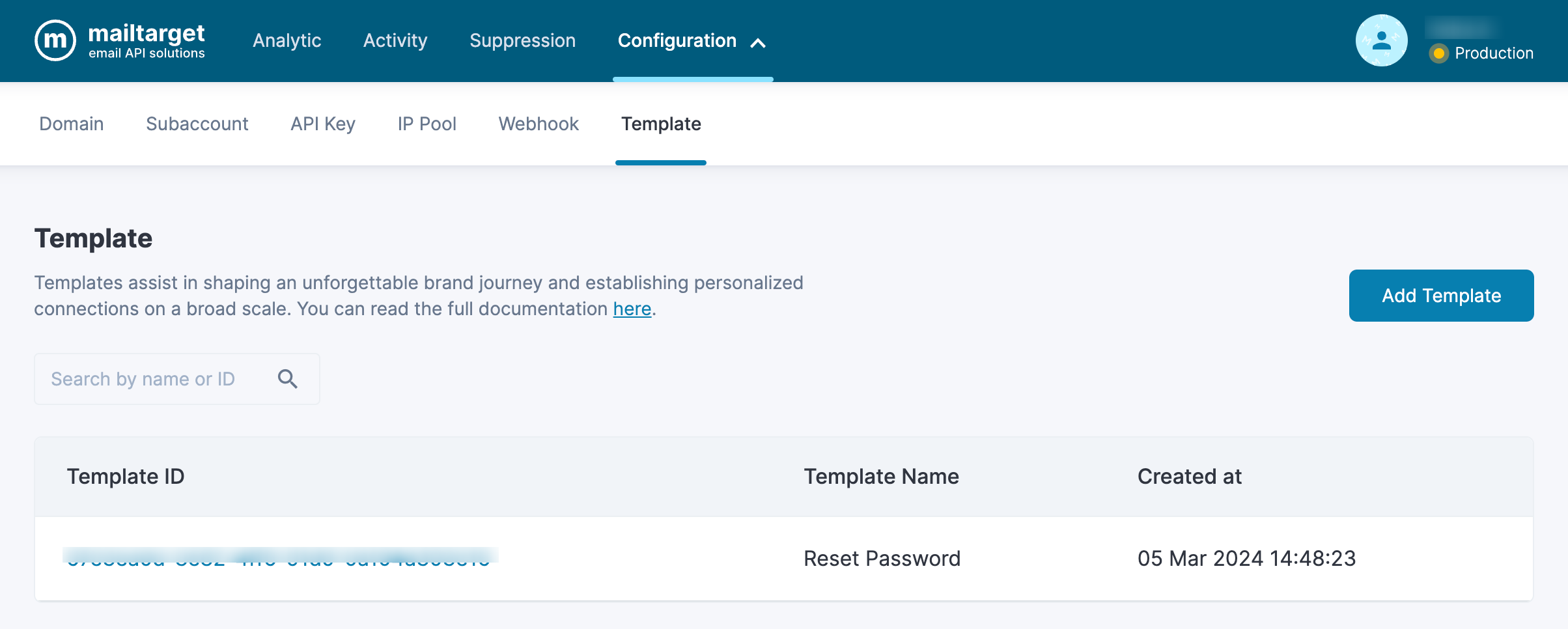Switch to the Webhook tab
The height and width of the screenshot is (629, 1568).
[x=539, y=124]
